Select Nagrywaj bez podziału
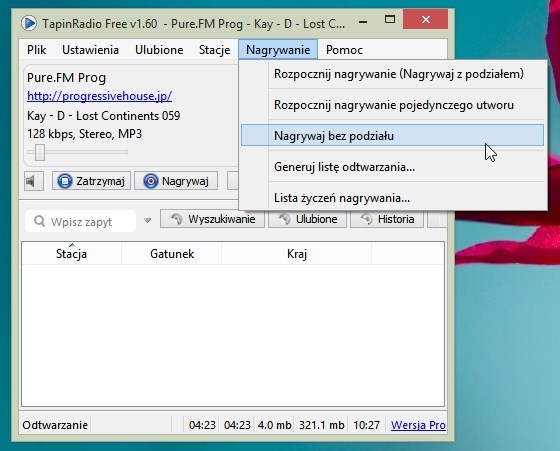This screenshot has width=560, height=451. coord(392,135)
